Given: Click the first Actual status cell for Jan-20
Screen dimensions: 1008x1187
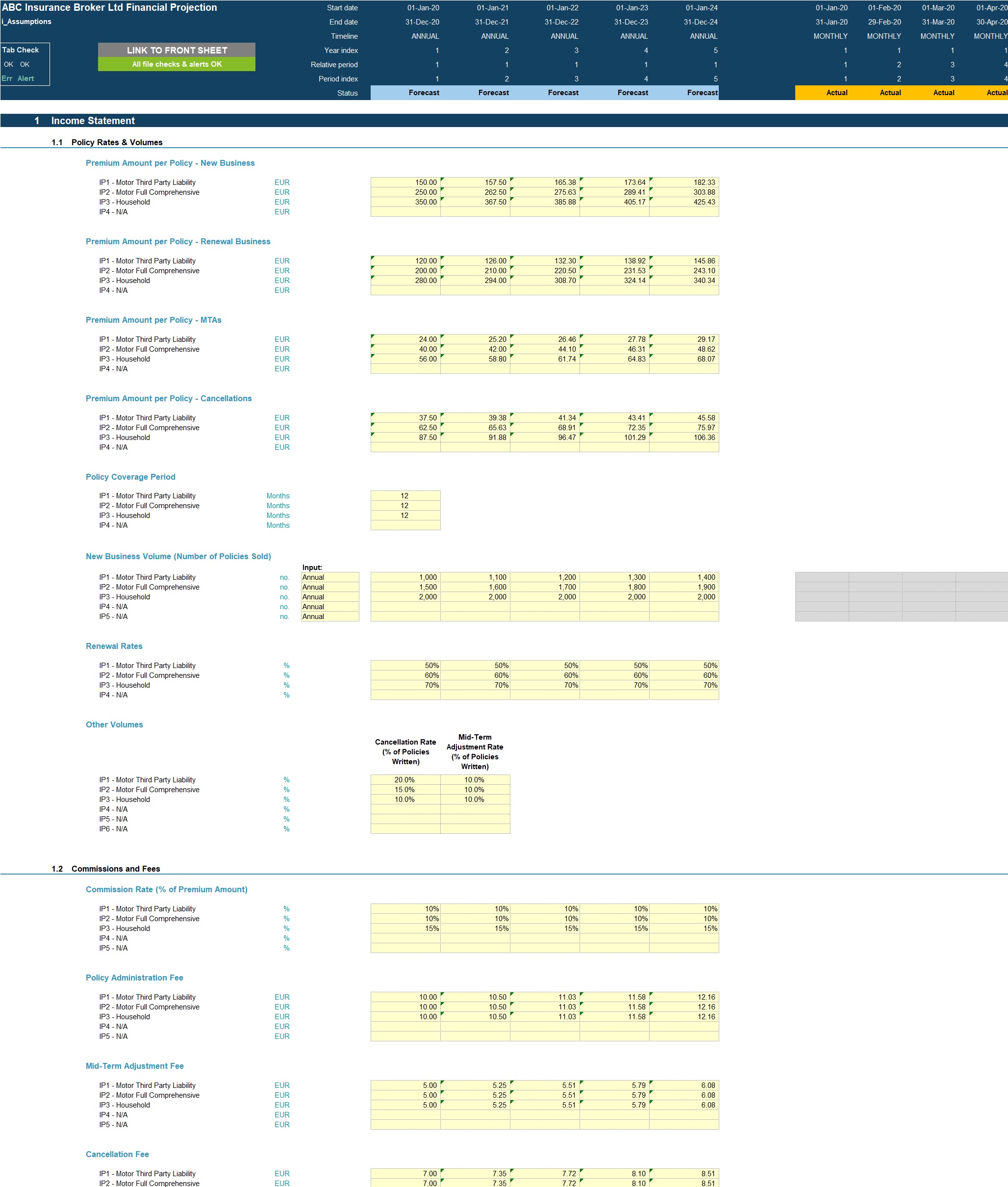Looking at the screenshot, I should (x=822, y=93).
